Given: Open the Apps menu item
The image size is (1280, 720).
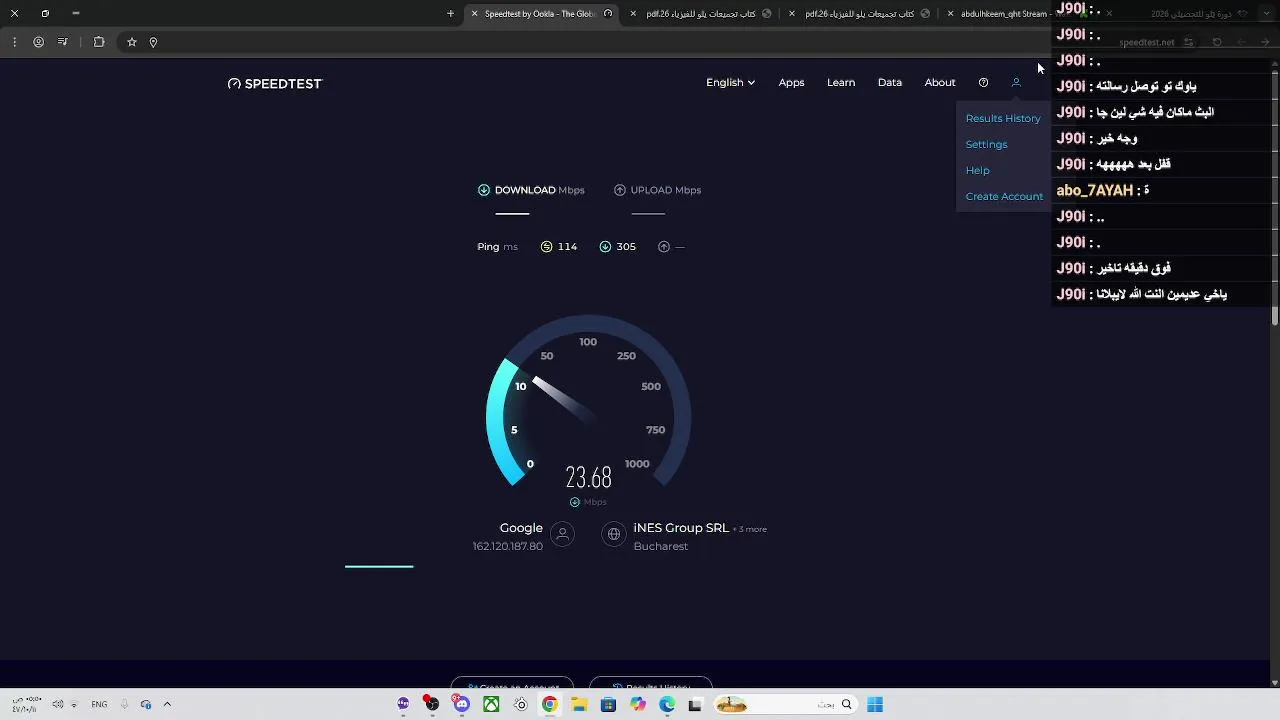Looking at the screenshot, I should point(791,83).
